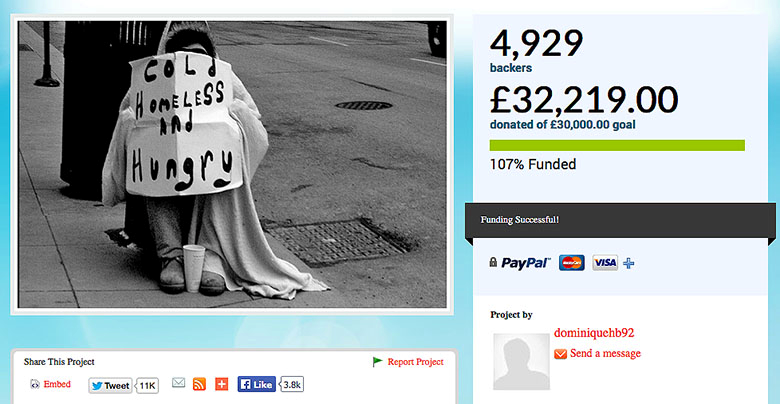The image size is (780, 404).
Task: Click the red message envelope icon
Action: pos(561,354)
